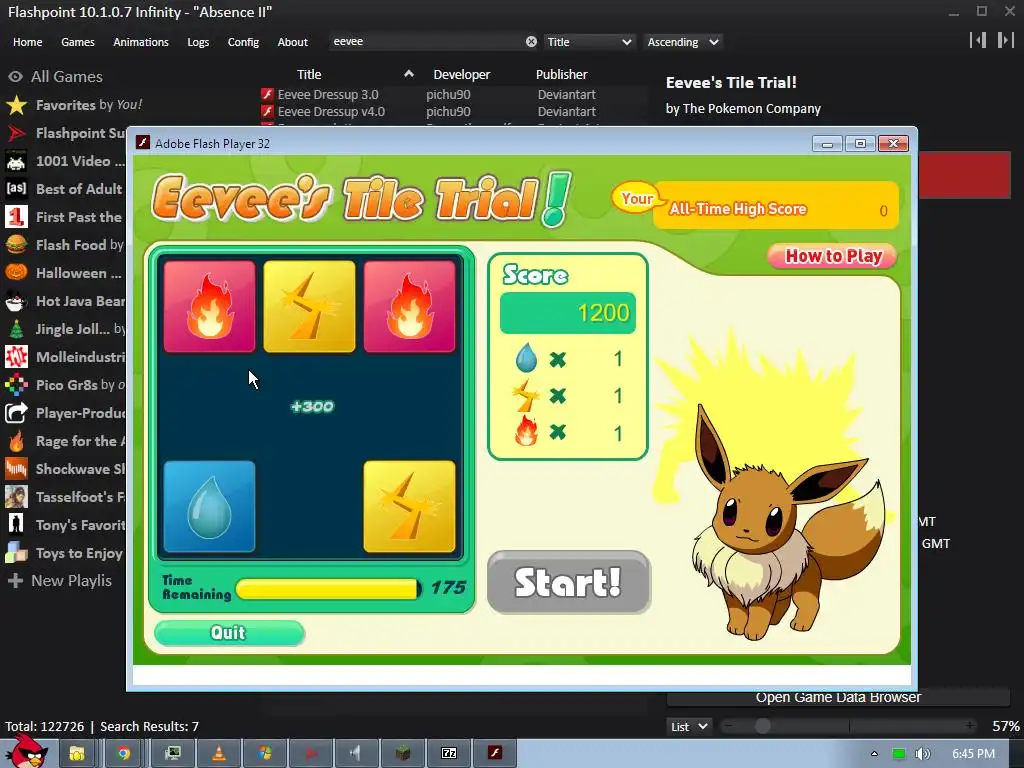1024x768 pixels.
Task: Open the About tab
Action: (293, 42)
